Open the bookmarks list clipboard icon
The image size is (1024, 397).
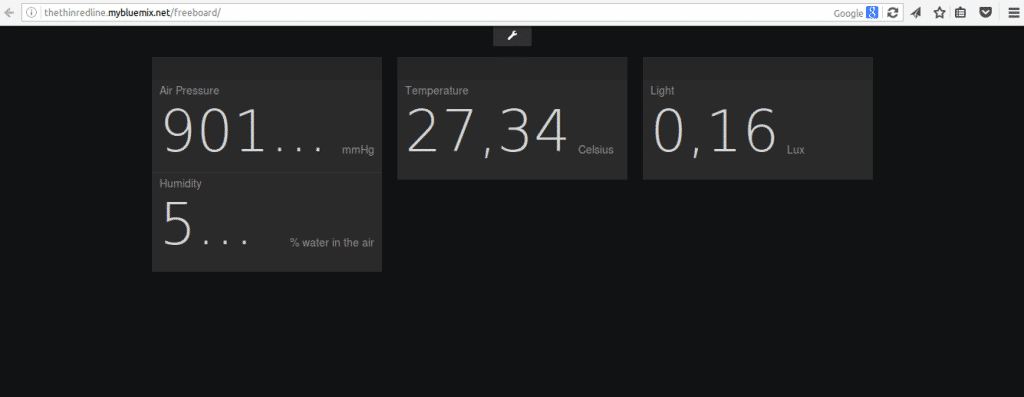coord(961,12)
